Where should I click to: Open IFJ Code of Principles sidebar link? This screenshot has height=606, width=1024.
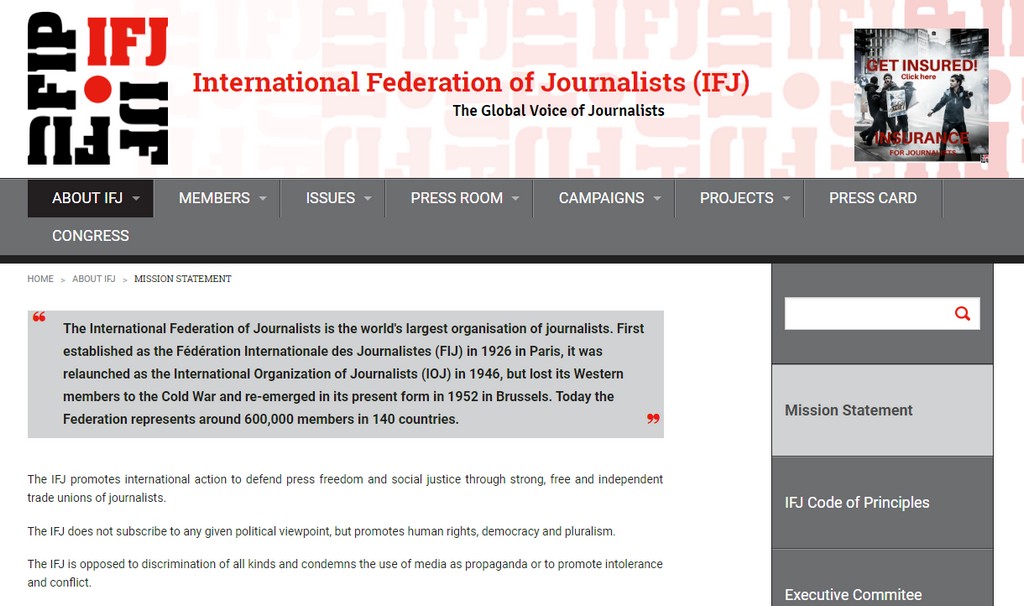882,503
